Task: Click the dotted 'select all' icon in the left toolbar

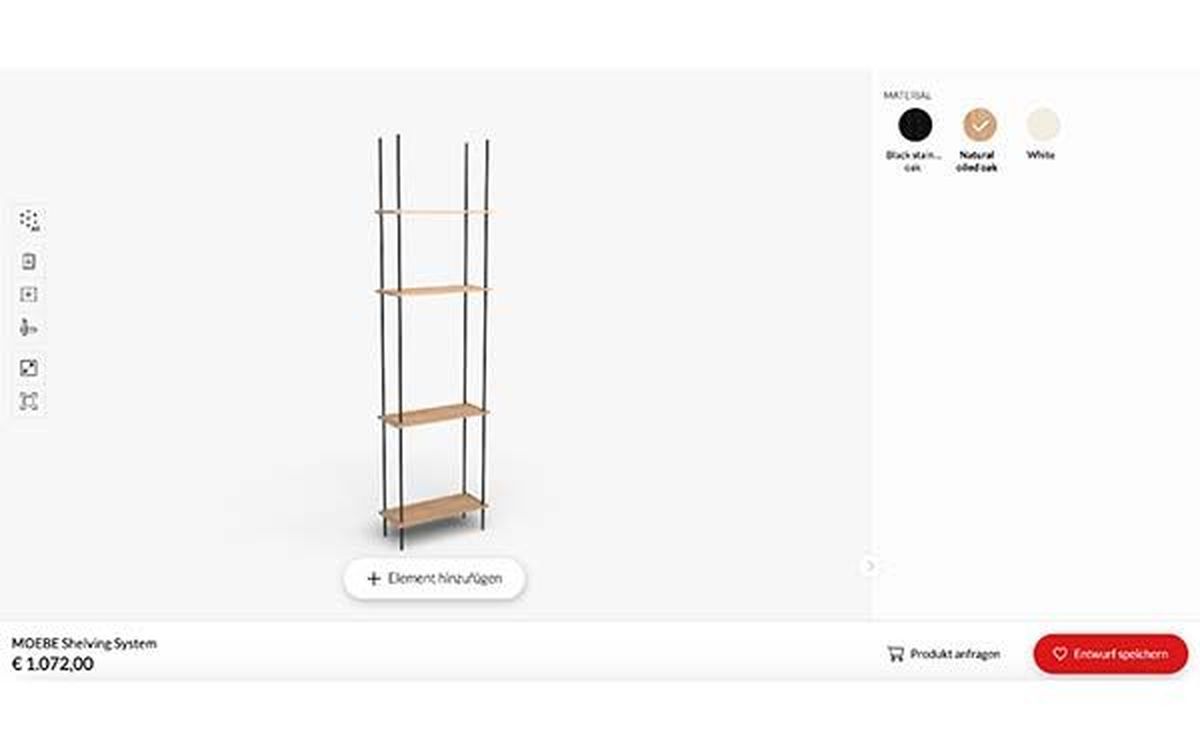Action: pyautogui.click(x=29, y=220)
